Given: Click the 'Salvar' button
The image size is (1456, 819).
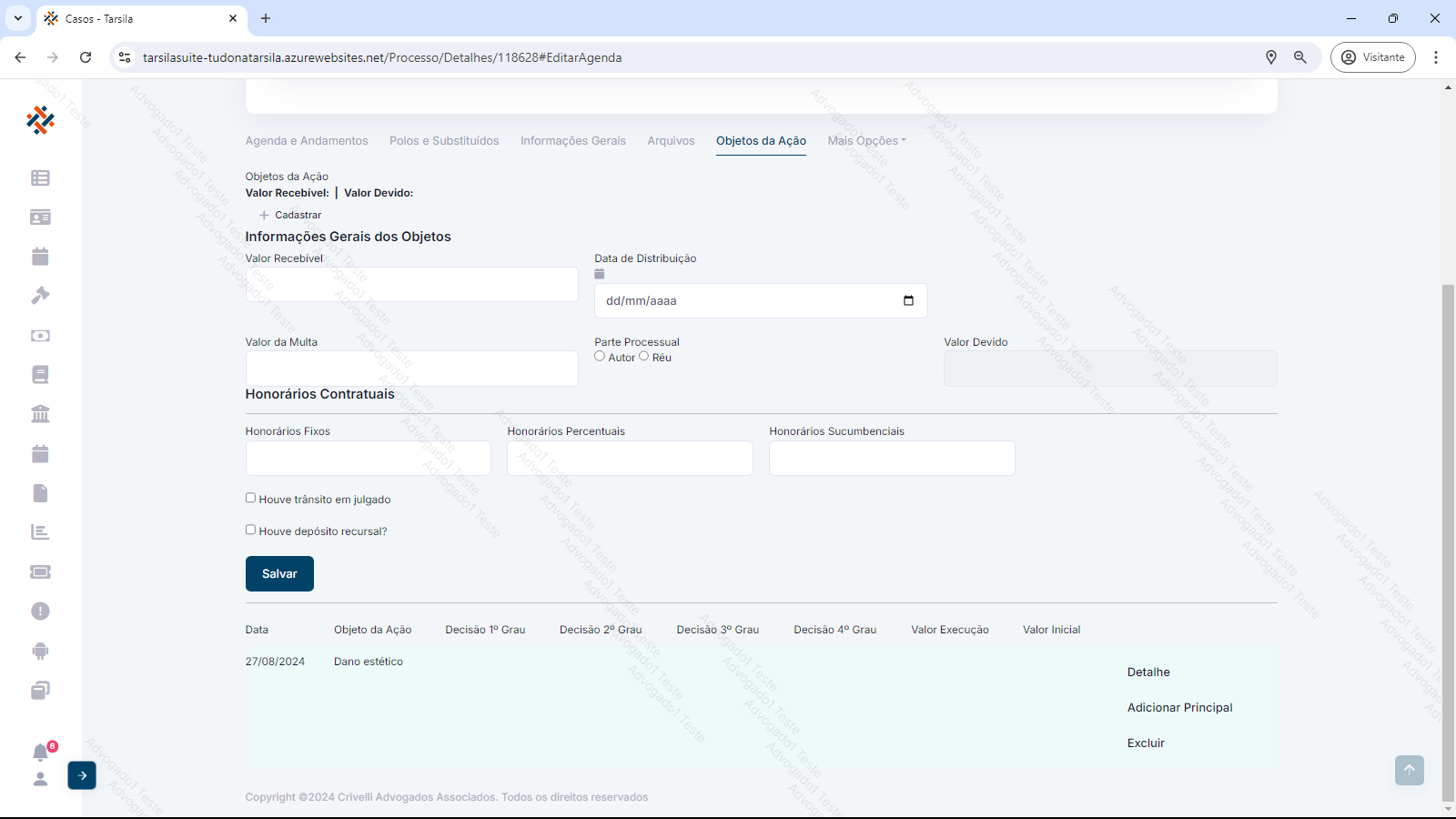Looking at the screenshot, I should pos(279,574).
